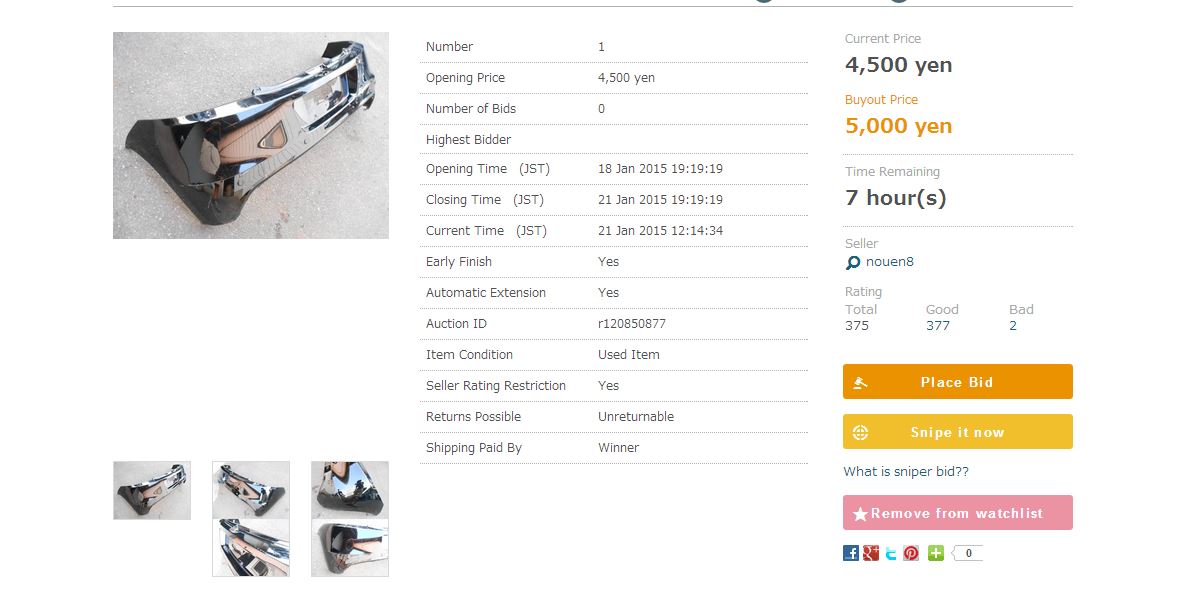Click the star icon on the watchlist button
This screenshot has height=607, width=1204.
860,513
